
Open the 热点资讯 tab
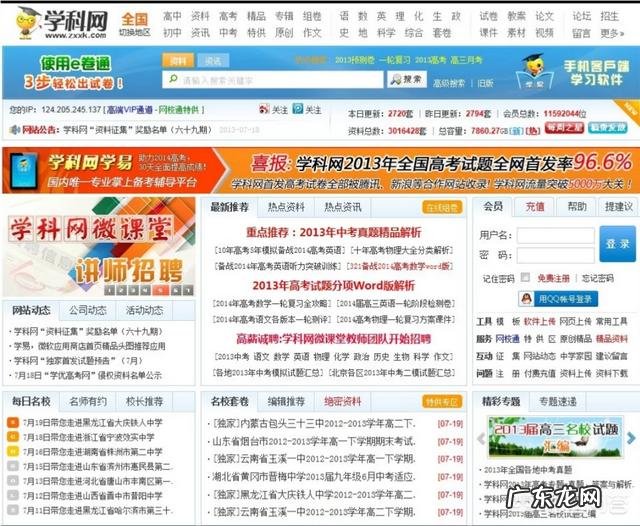343,207
